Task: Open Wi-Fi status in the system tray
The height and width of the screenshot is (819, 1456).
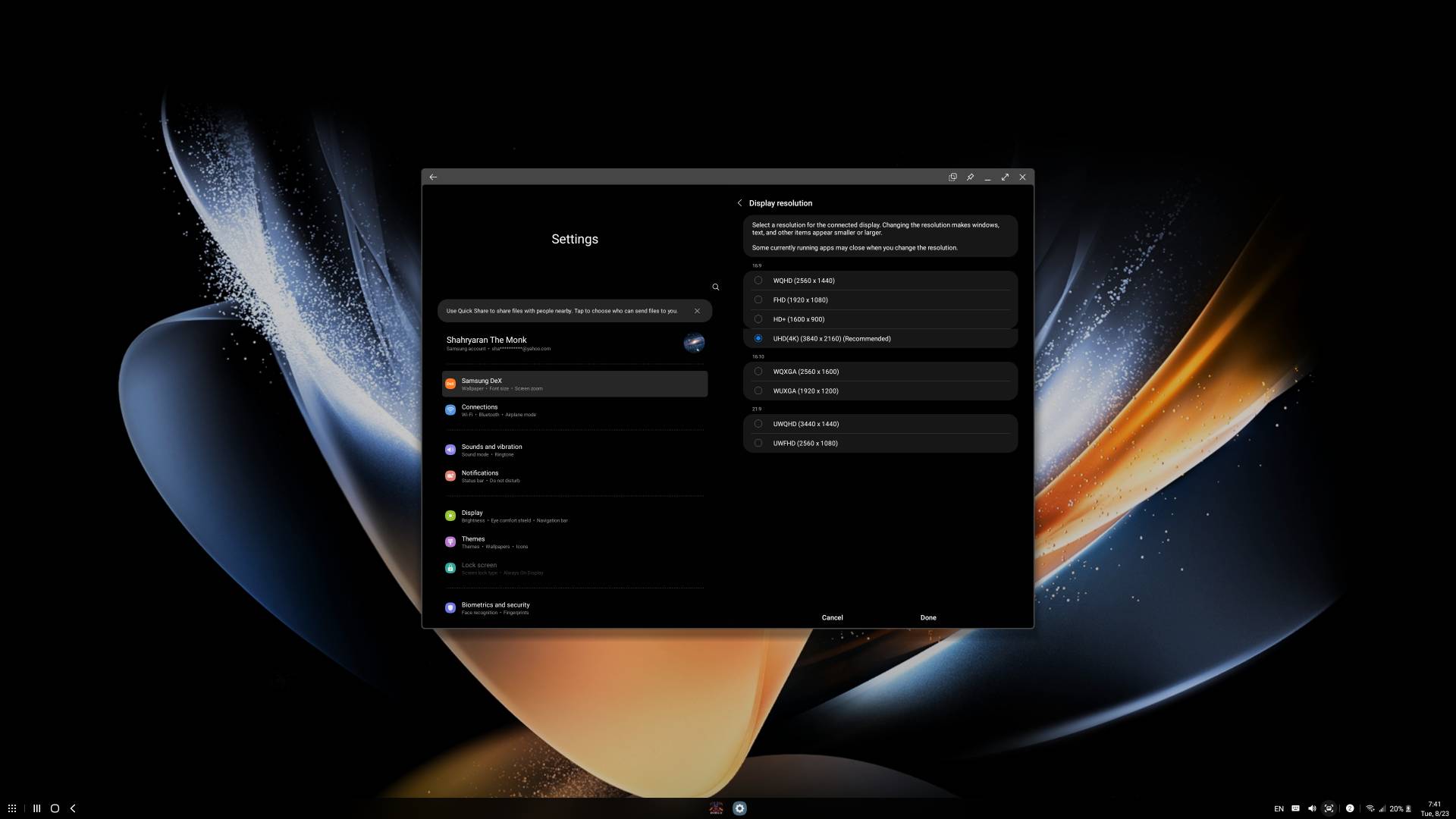Action: (1370, 808)
